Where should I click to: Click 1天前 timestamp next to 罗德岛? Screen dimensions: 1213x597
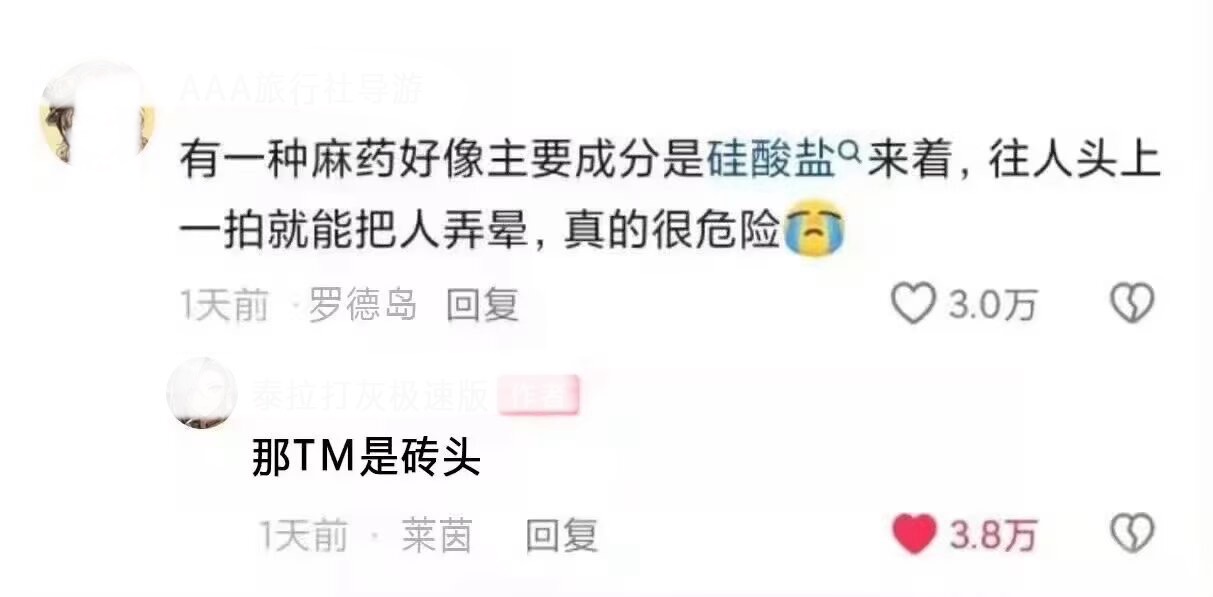(x=224, y=305)
